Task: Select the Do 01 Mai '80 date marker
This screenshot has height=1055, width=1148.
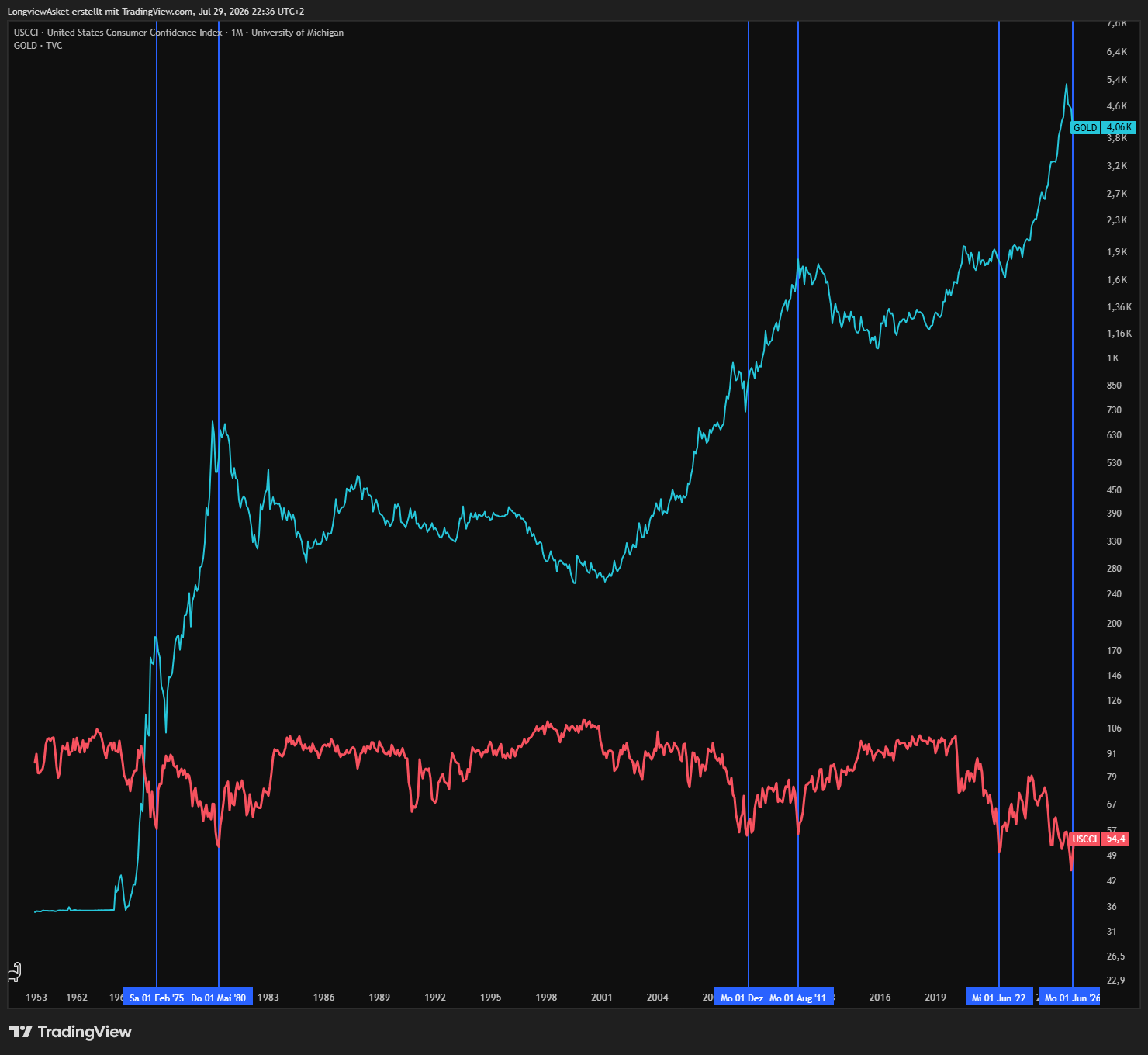Action: coord(219,998)
